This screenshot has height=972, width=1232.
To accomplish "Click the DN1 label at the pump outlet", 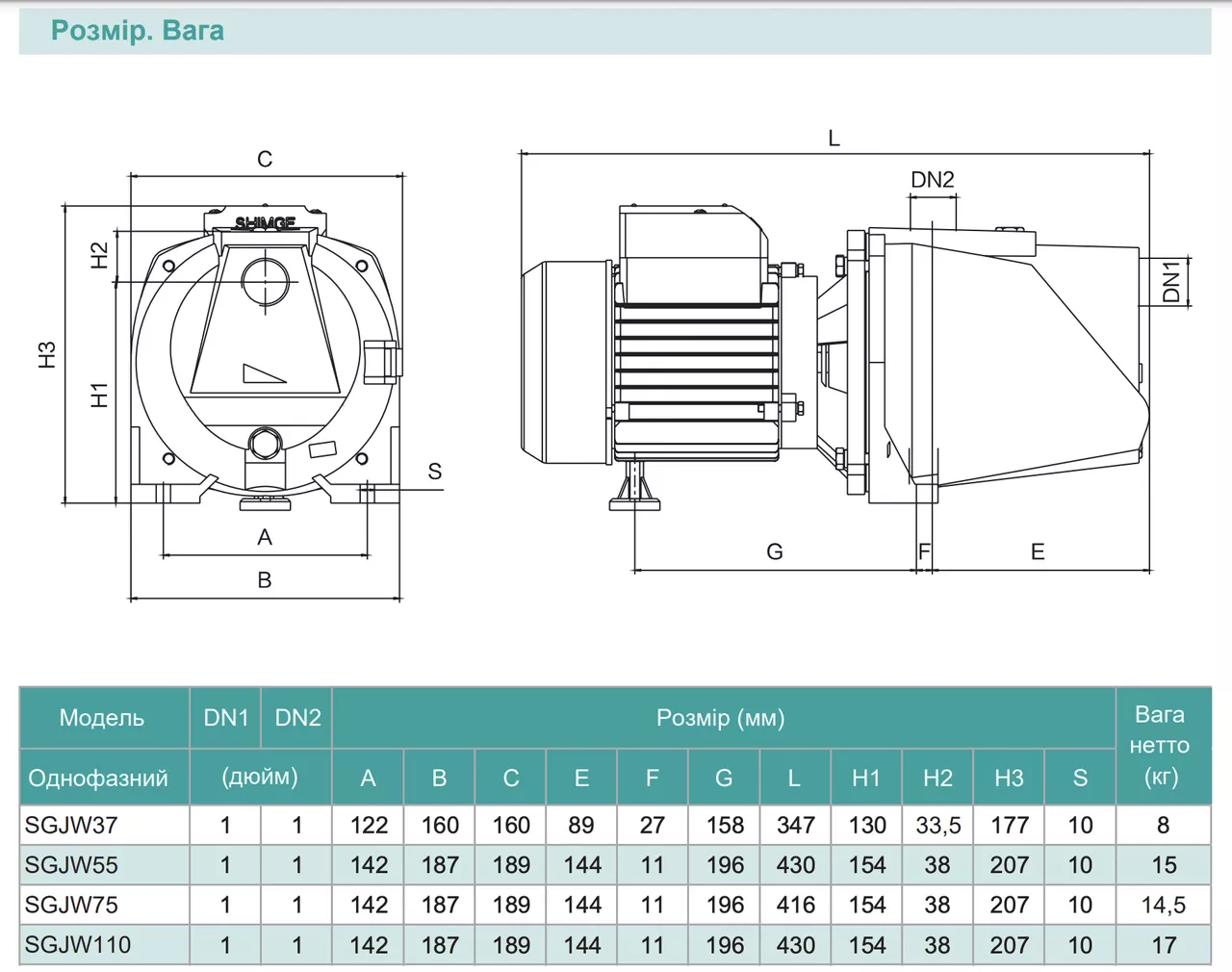I will pos(1171,282).
